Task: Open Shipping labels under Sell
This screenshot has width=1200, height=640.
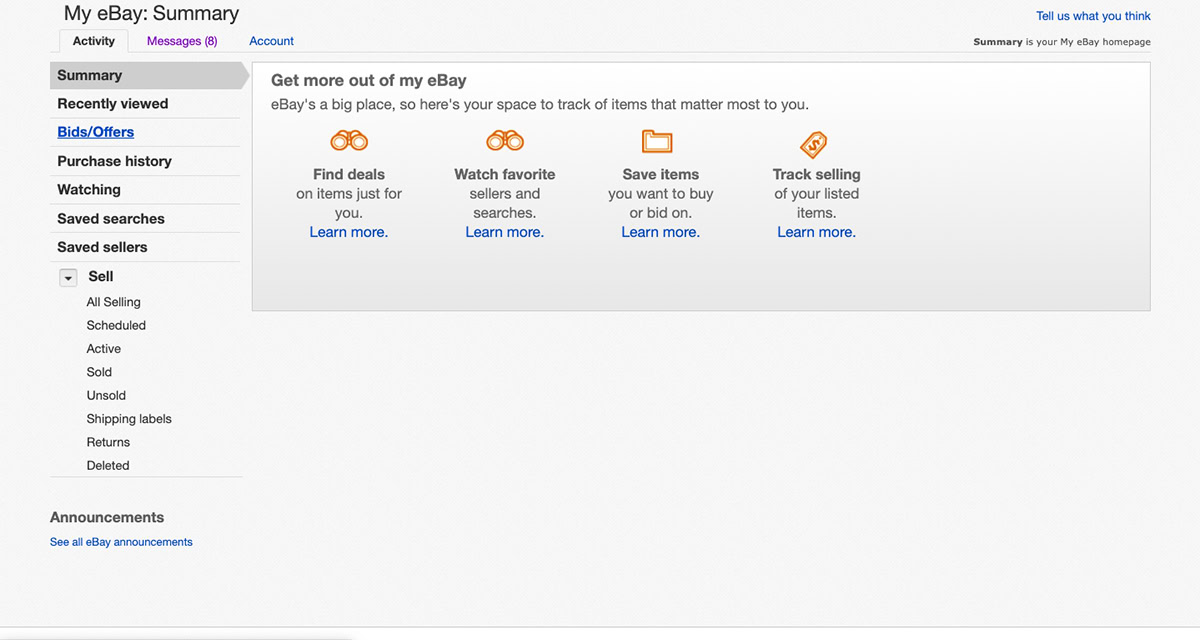Action: tap(129, 419)
